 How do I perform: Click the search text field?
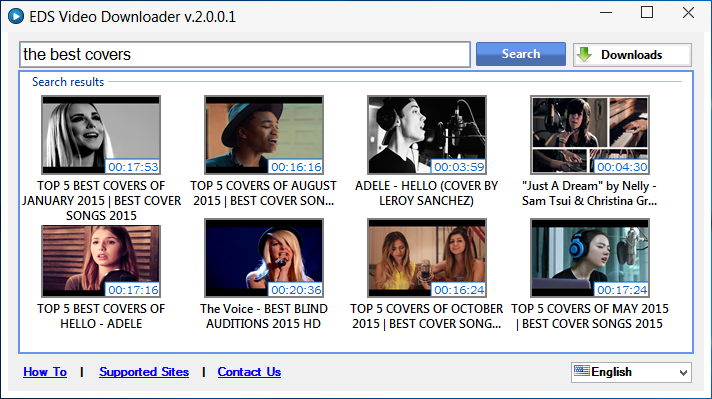tap(245, 54)
